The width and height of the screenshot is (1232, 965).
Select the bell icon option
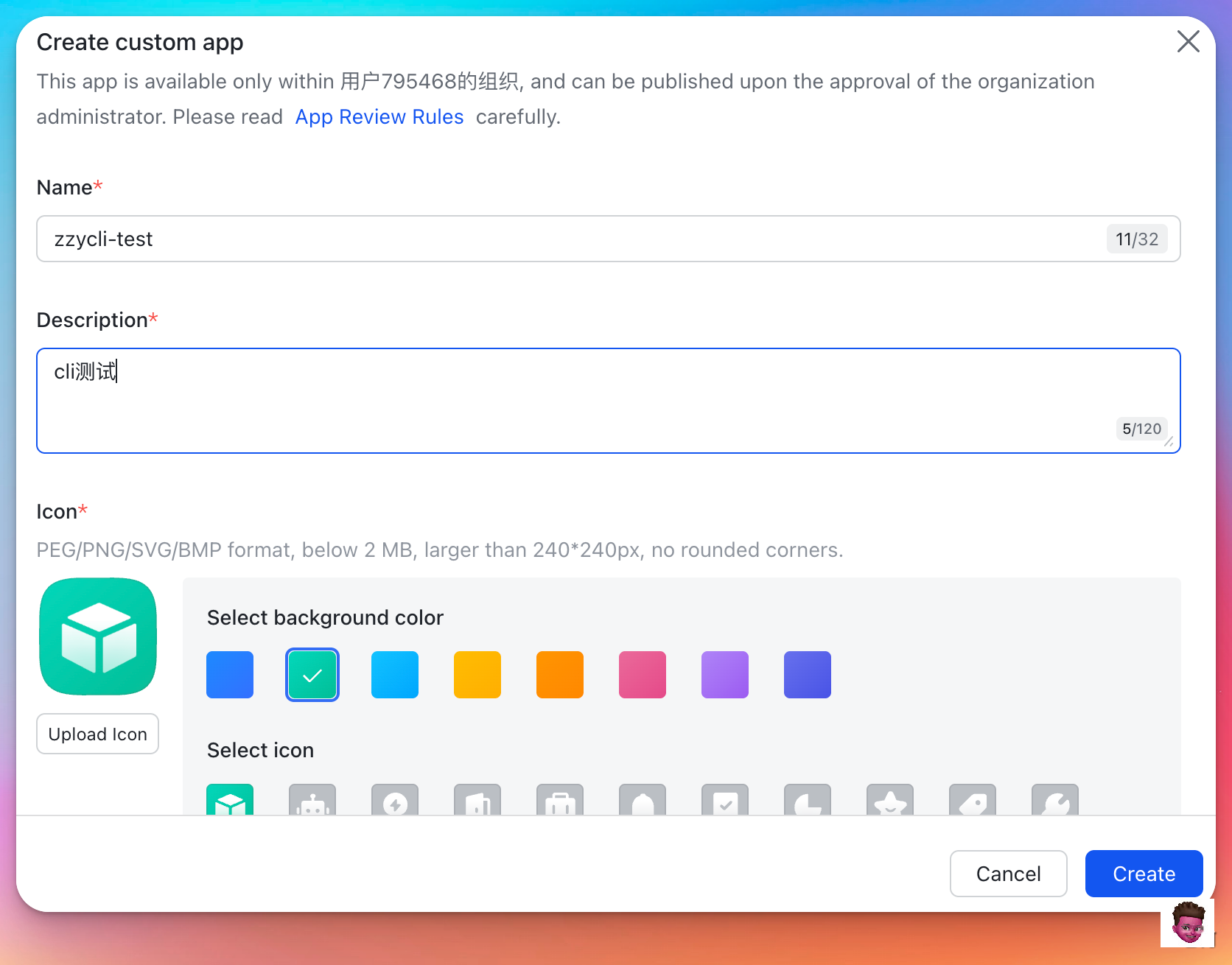tap(643, 799)
